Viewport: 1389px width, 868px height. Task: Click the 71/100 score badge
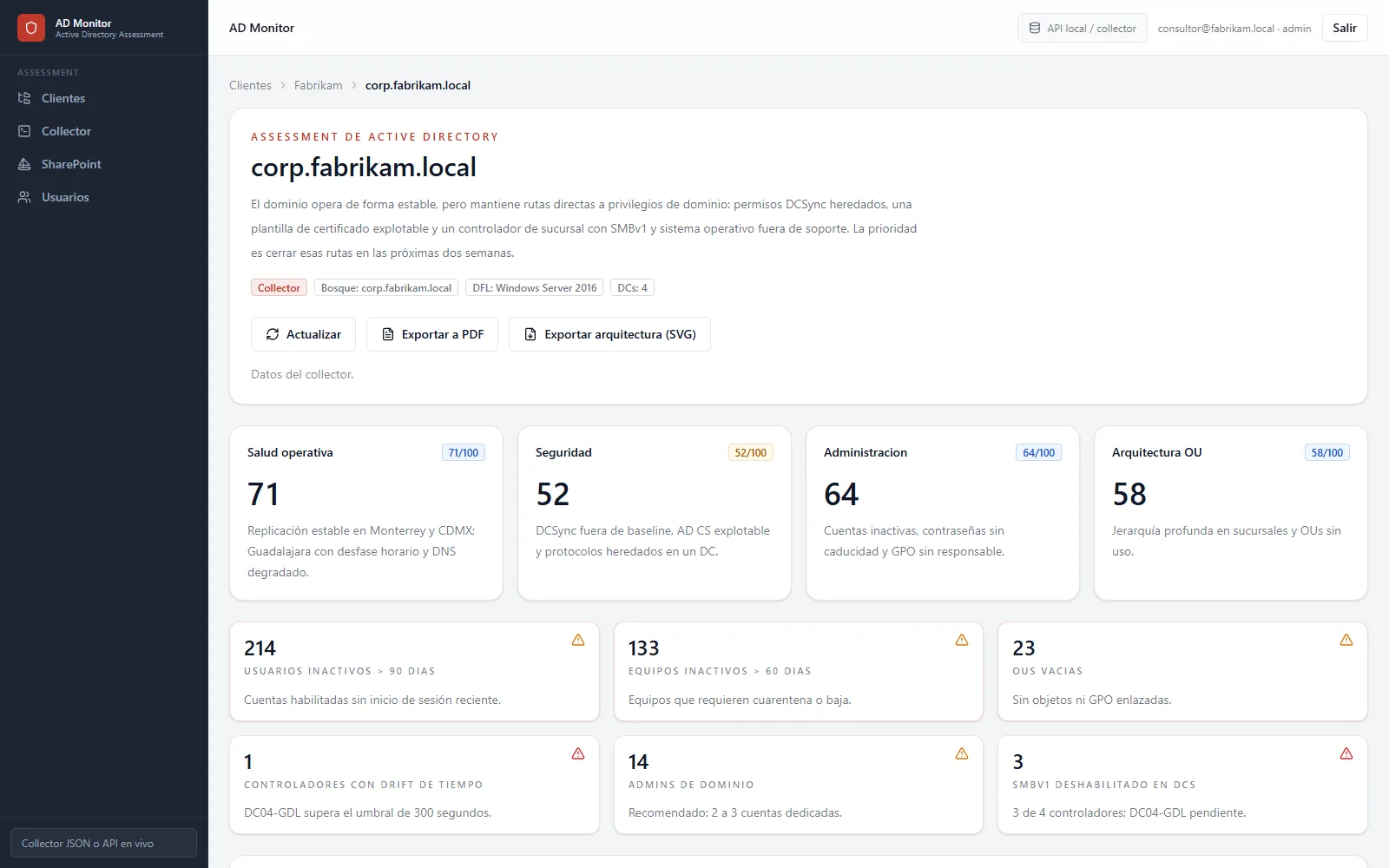(x=464, y=452)
